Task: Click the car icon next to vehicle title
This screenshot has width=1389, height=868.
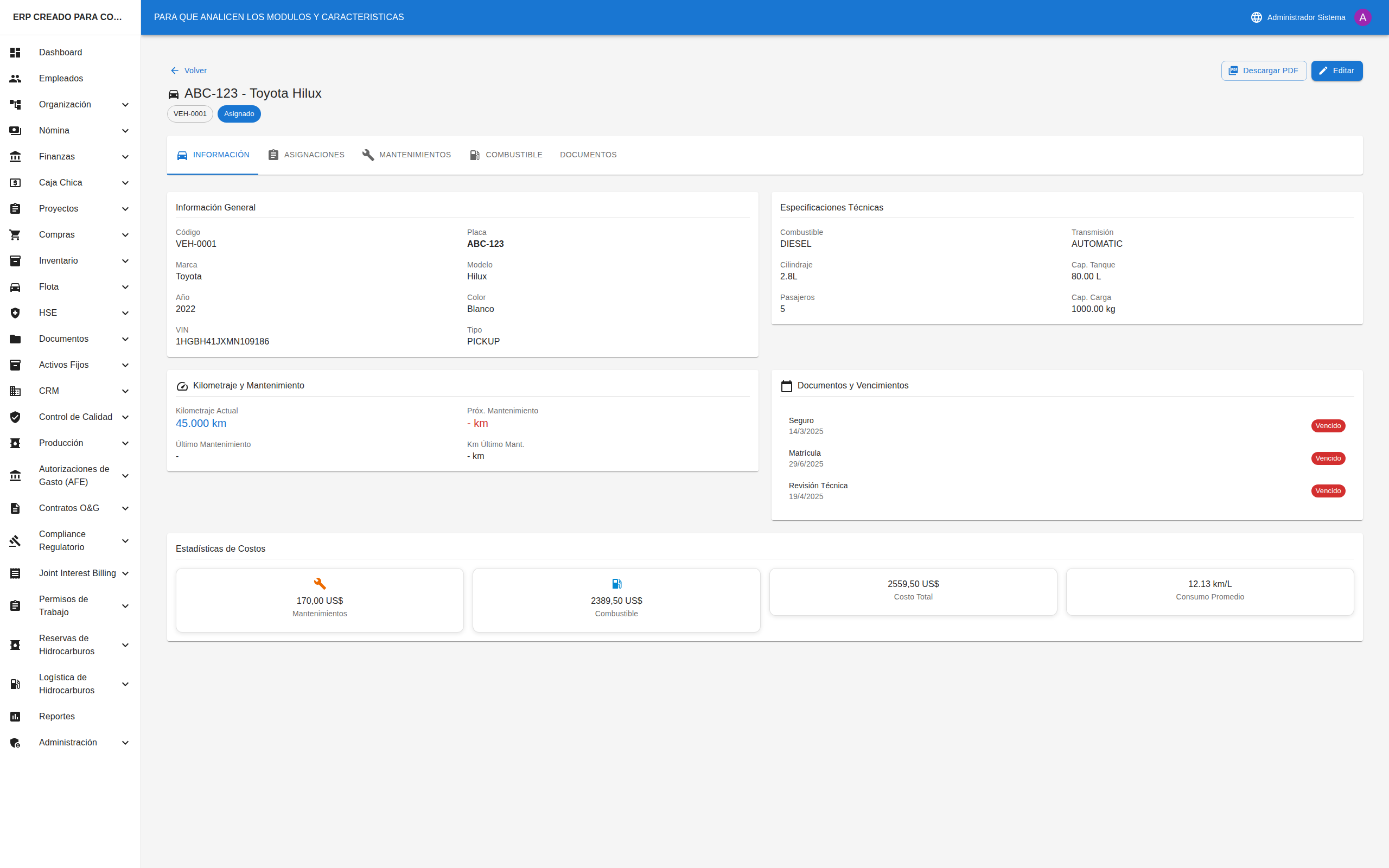Action: [173, 94]
